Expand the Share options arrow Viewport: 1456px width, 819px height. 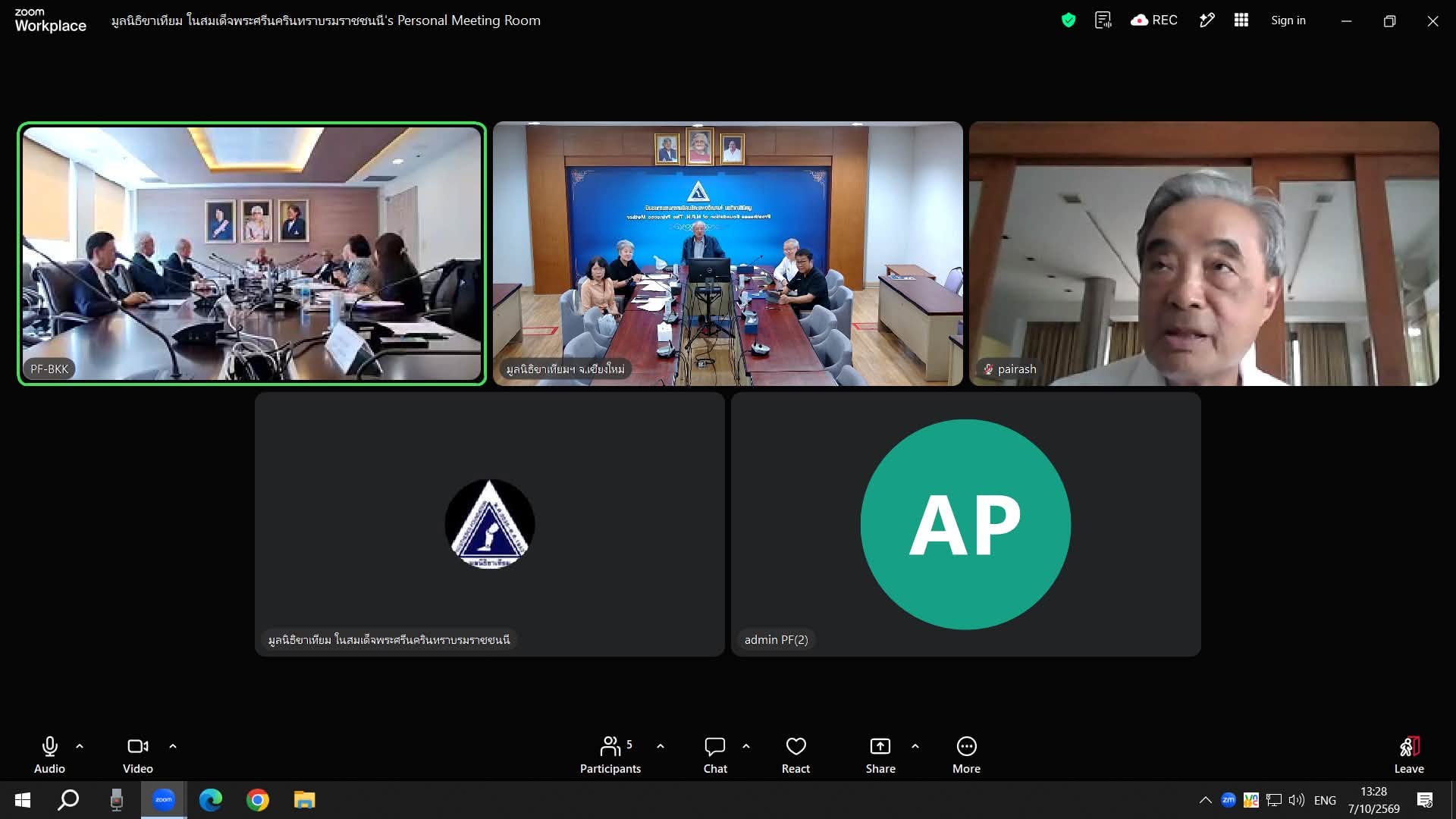915,746
